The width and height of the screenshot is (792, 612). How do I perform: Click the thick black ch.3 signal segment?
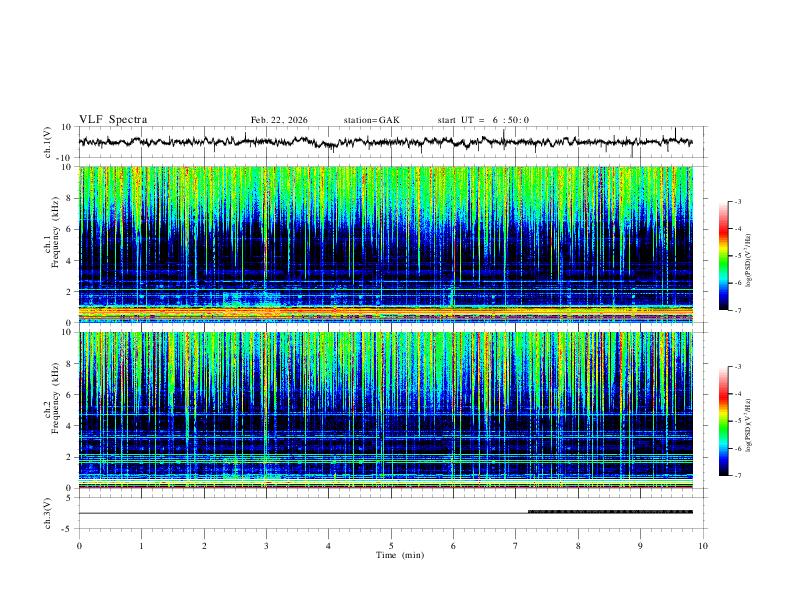[610, 512]
